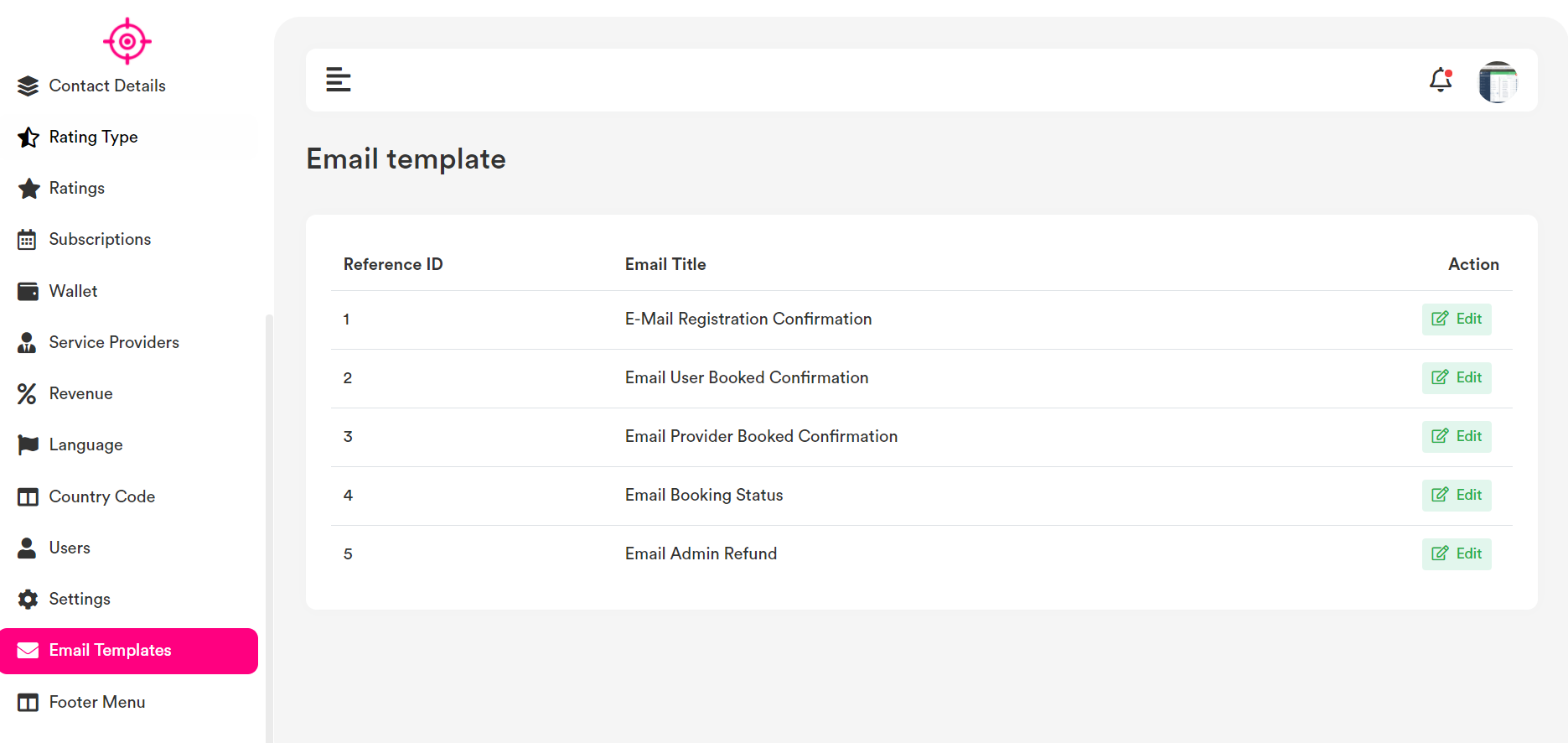Open the Service Providers section
This screenshot has width=1568, height=743.
114,342
